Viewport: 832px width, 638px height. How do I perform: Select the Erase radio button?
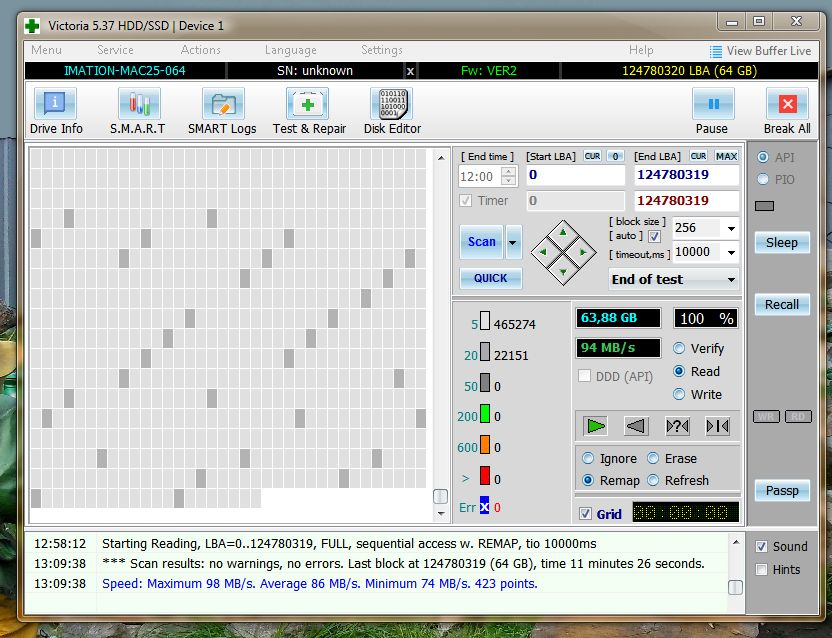653,458
